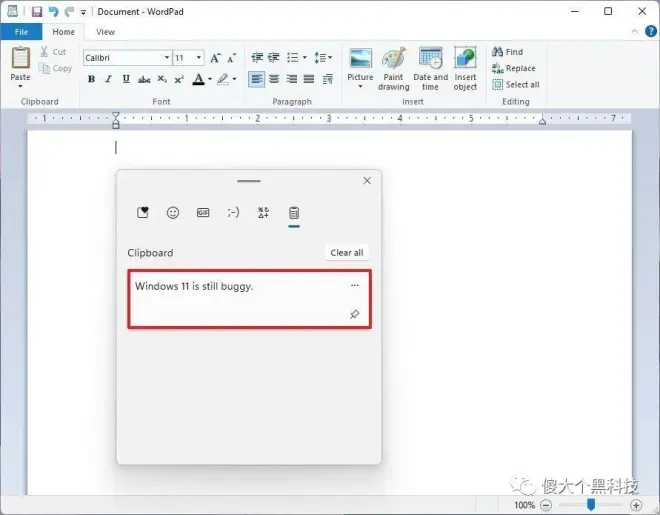Zoom in with the plus button

(636, 504)
